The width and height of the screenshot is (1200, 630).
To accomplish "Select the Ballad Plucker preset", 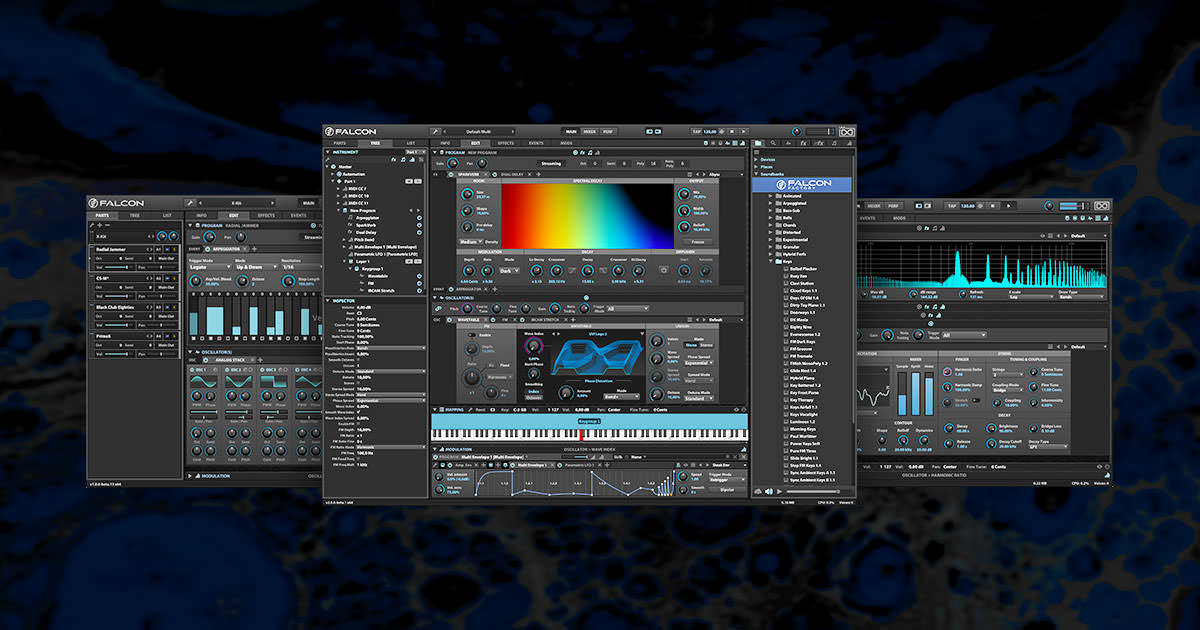I will (802, 268).
